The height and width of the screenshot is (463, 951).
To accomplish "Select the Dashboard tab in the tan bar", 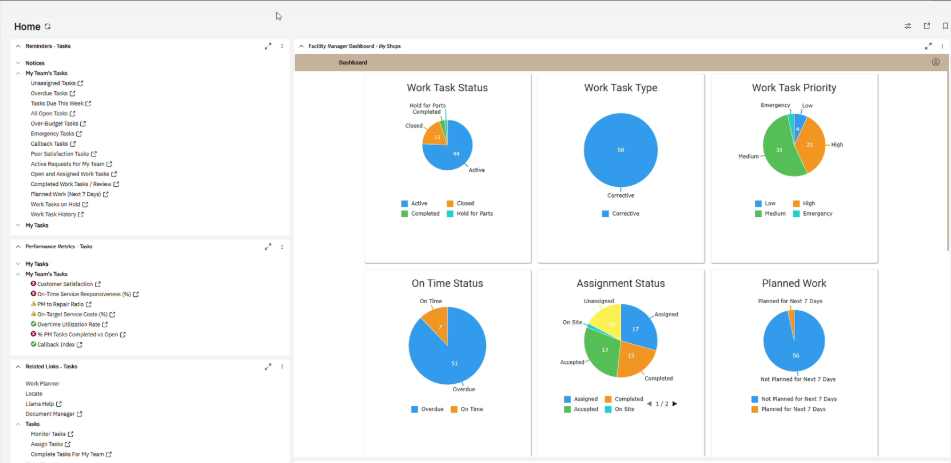I will [x=352, y=63].
